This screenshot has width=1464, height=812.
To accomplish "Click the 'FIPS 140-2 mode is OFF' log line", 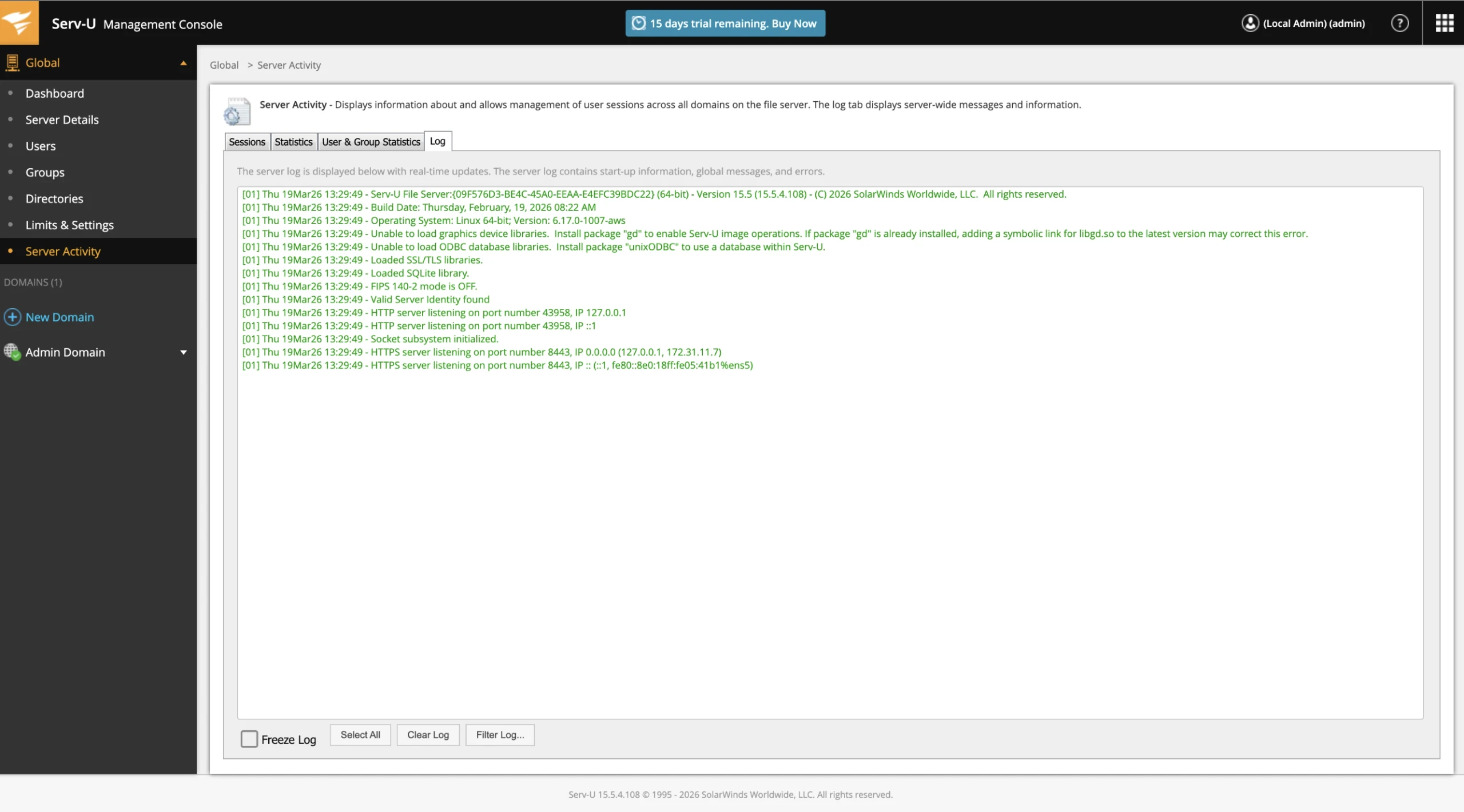I will coord(359,286).
